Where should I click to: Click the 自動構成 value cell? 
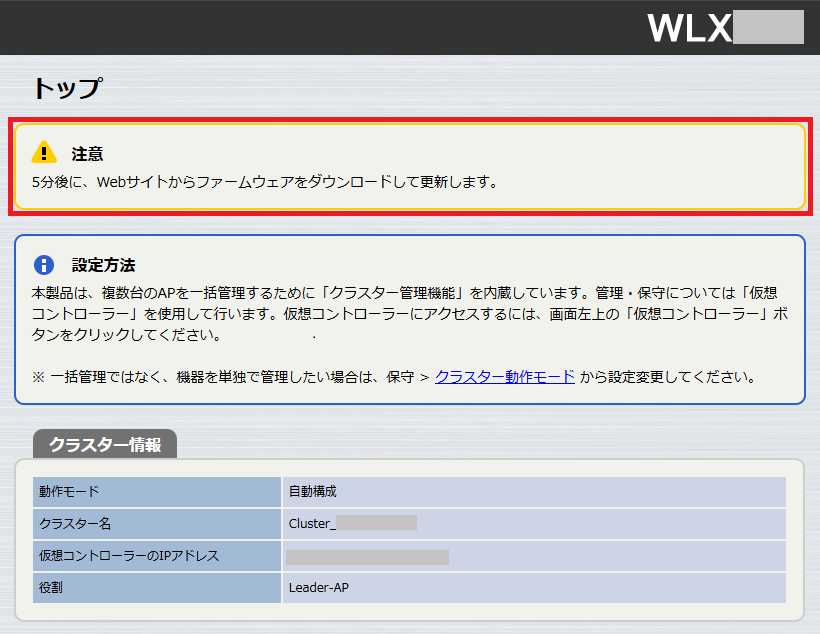[534, 492]
